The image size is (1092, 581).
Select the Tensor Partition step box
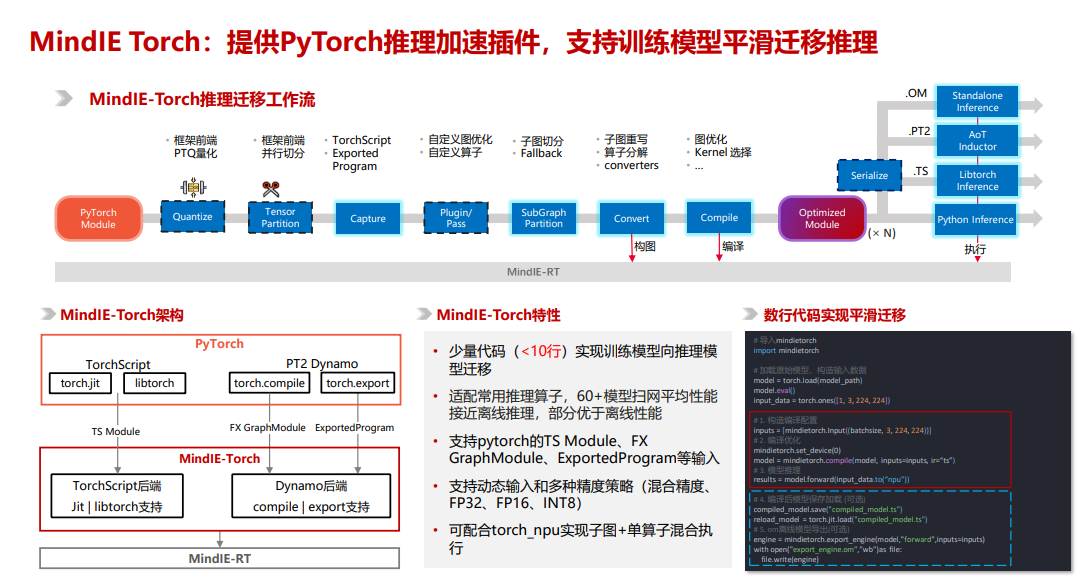click(280, 217)
